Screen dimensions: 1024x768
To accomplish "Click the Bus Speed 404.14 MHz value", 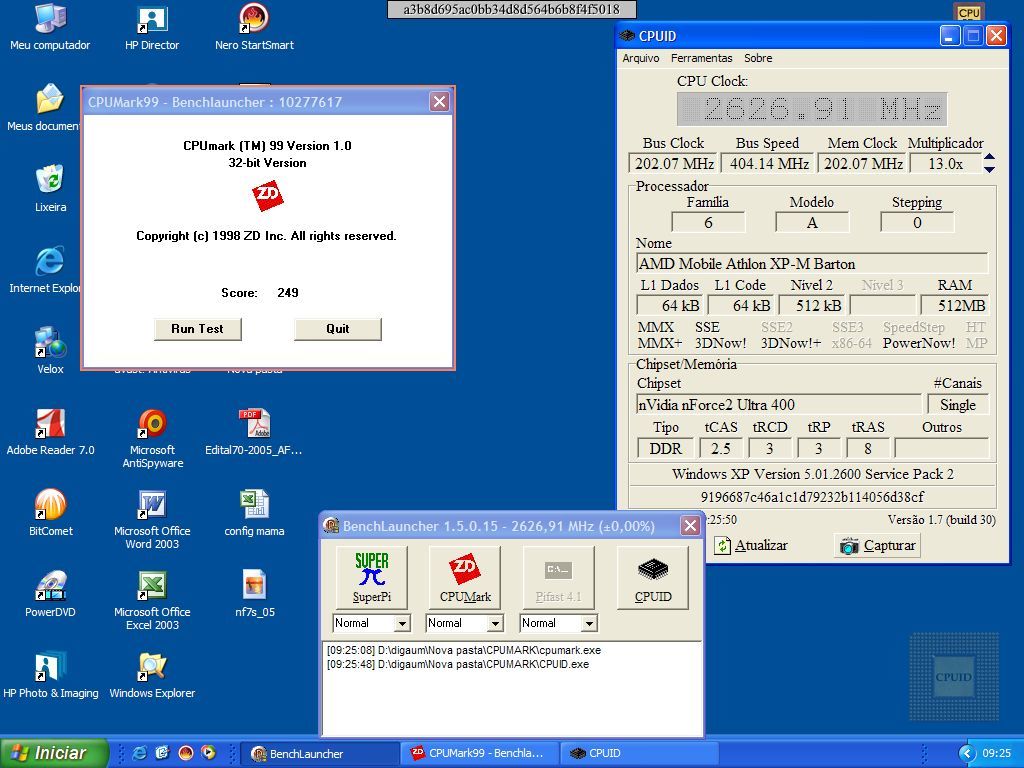I will coord(769,163).
